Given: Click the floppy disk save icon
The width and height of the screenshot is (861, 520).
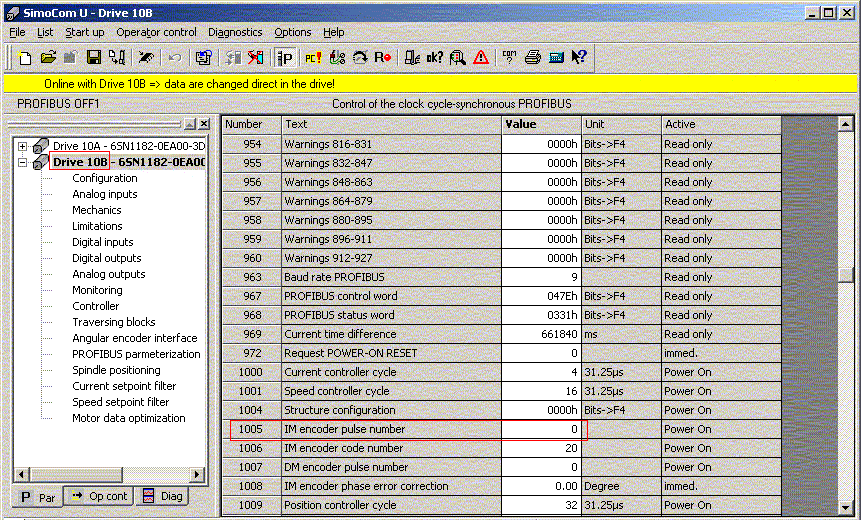Looking at the screenshot, I should [x=94, y=57].
